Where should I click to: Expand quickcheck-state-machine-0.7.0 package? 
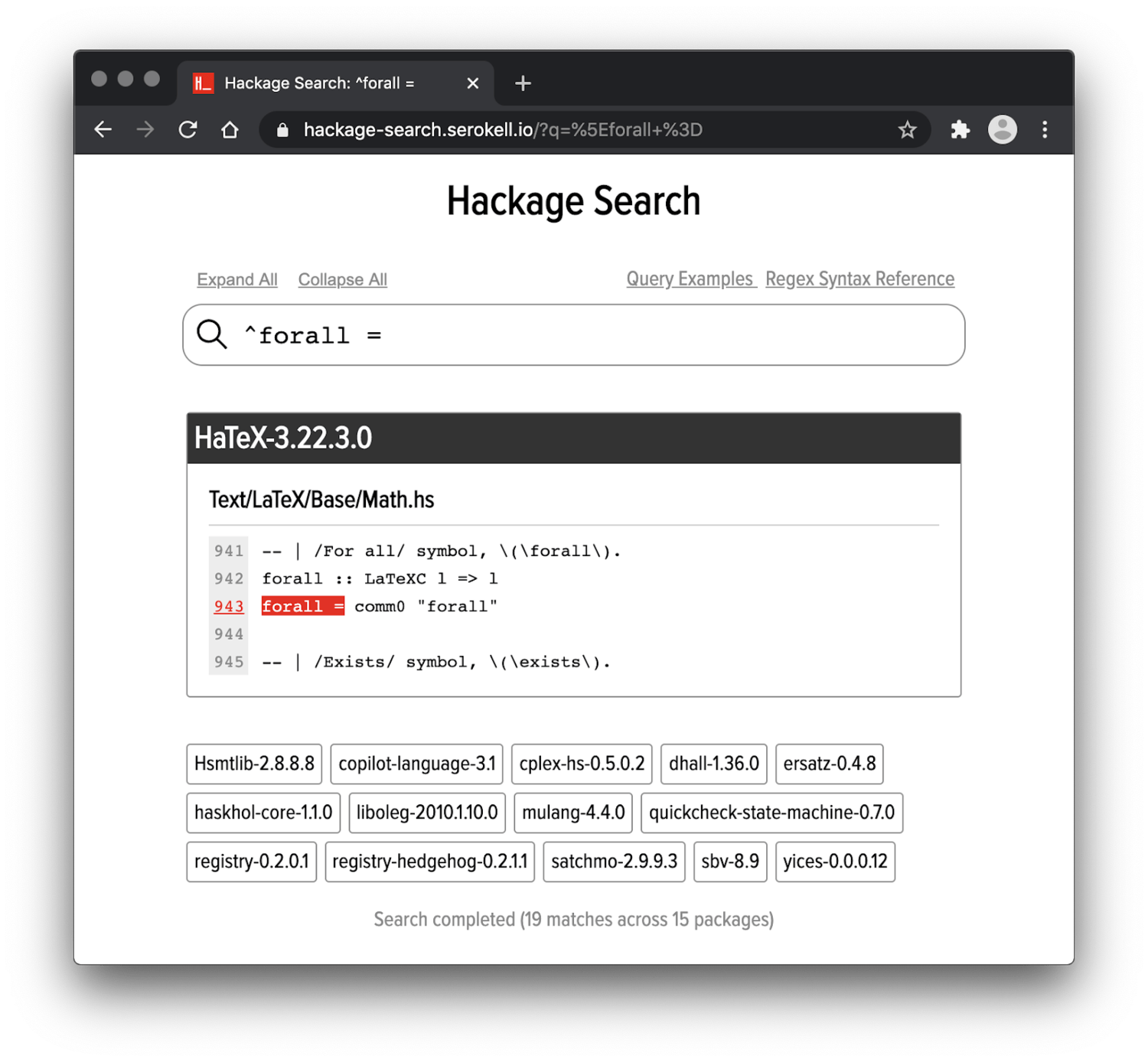772,813
